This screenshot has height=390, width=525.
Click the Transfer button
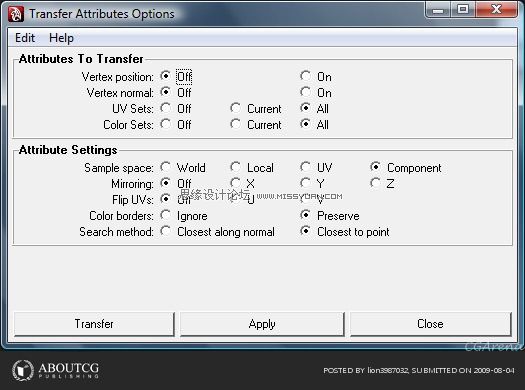94,324
